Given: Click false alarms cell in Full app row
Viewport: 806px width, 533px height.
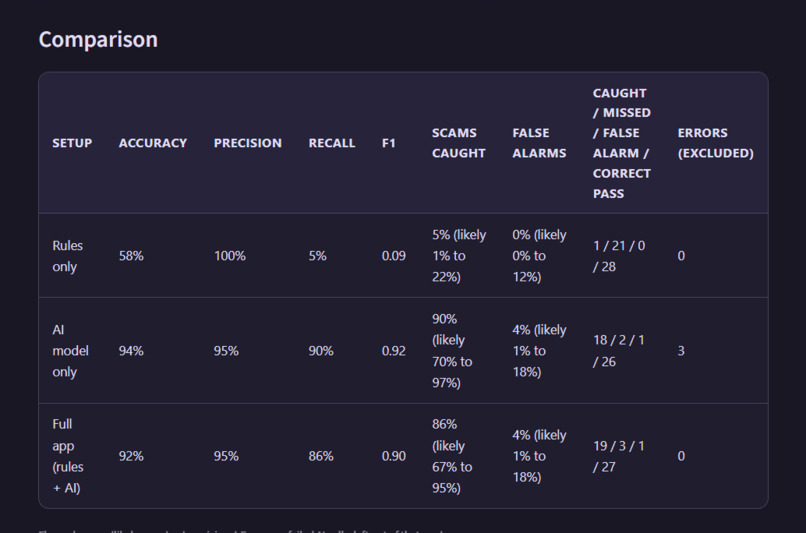Looking at the screenshot, I should point(539,456).
